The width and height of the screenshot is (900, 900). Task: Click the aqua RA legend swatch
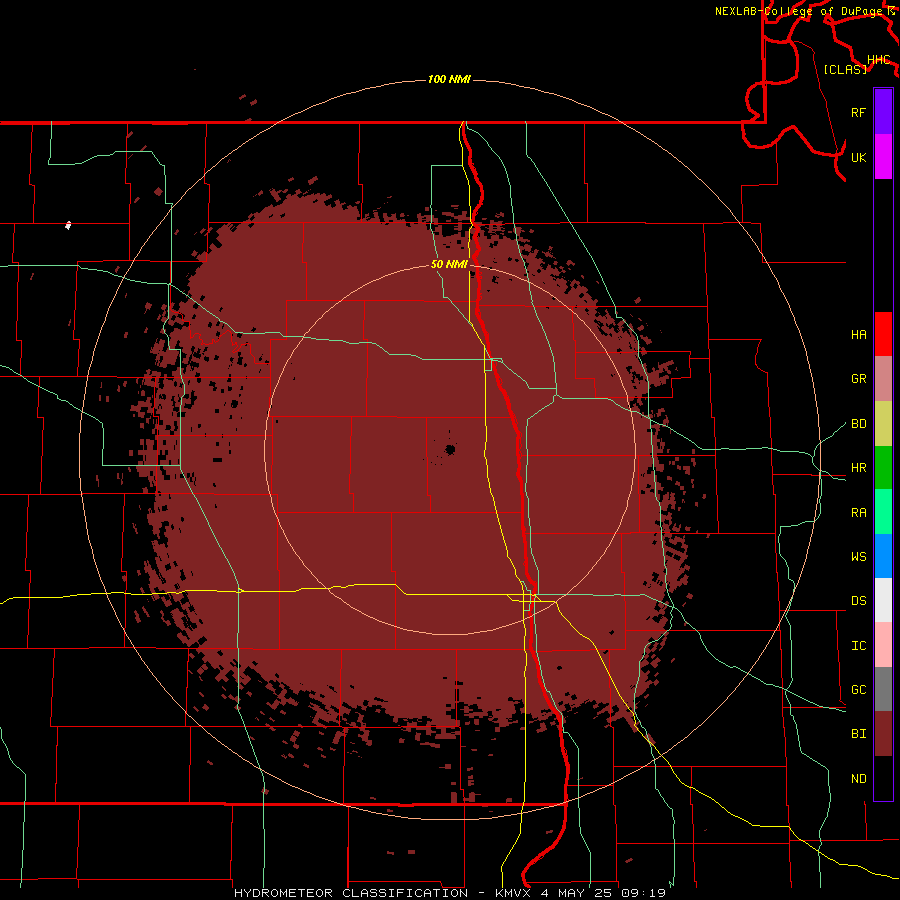pos(883,512)
